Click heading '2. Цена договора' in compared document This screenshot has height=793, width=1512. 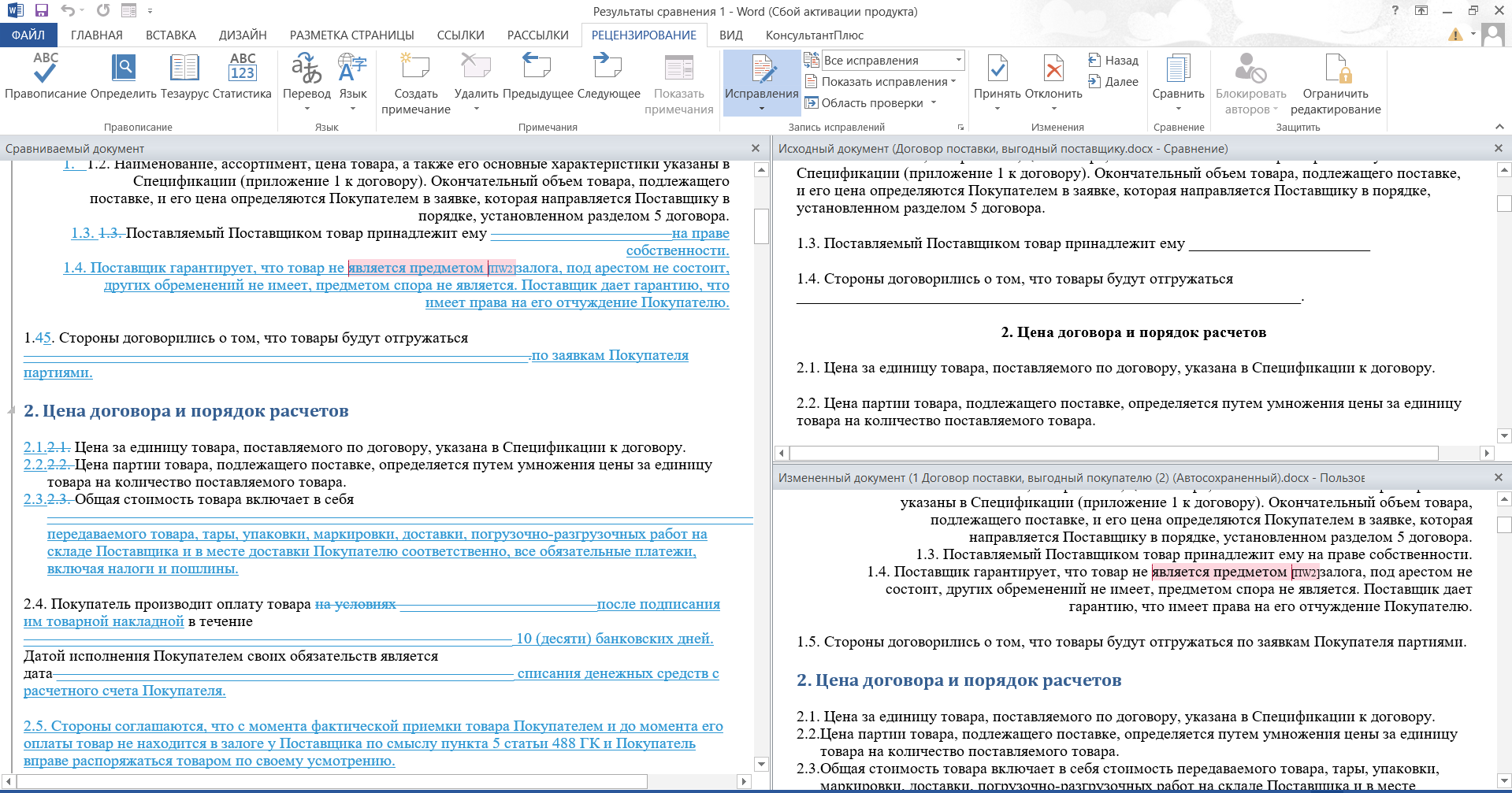(186, 411)
